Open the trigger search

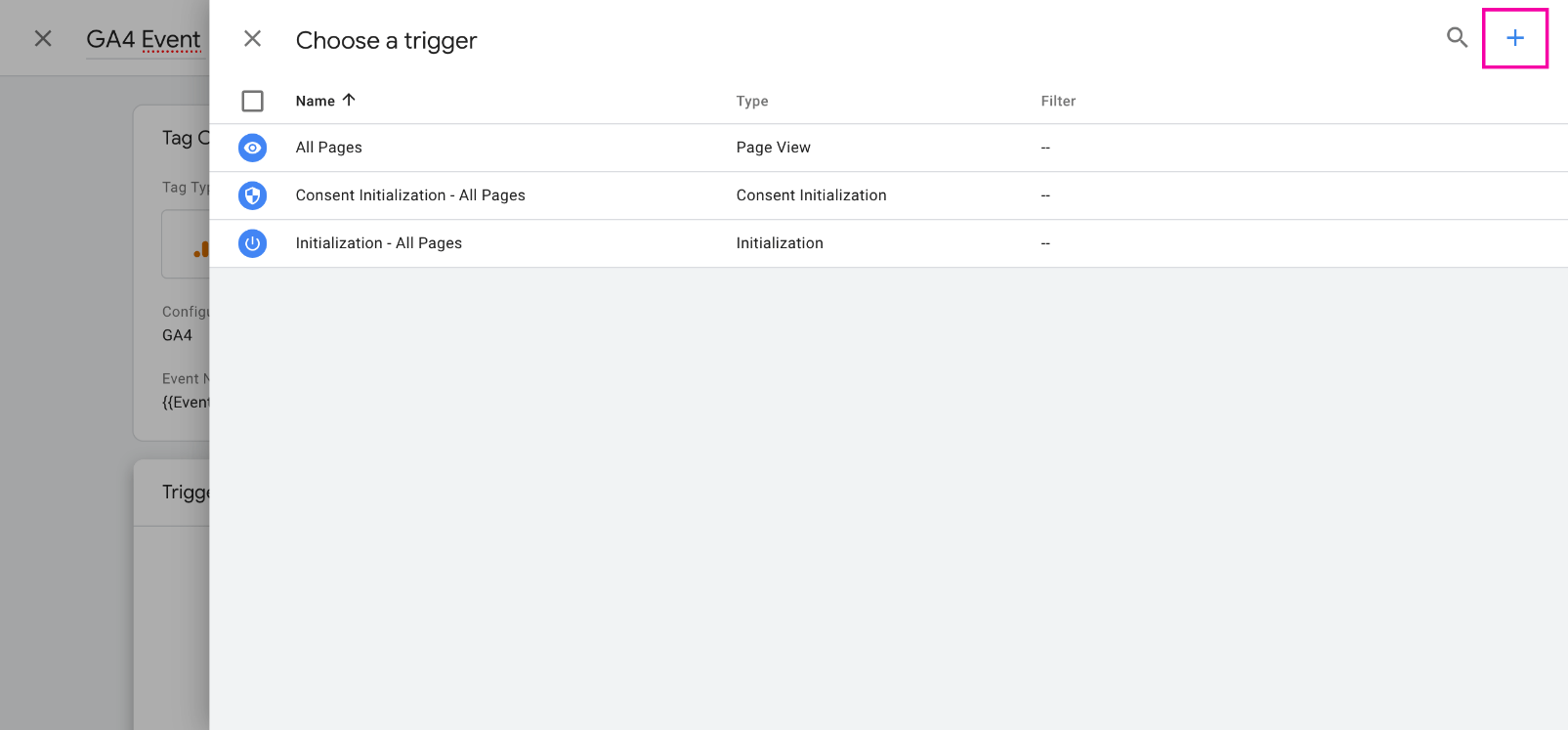tap(1457, 38)
